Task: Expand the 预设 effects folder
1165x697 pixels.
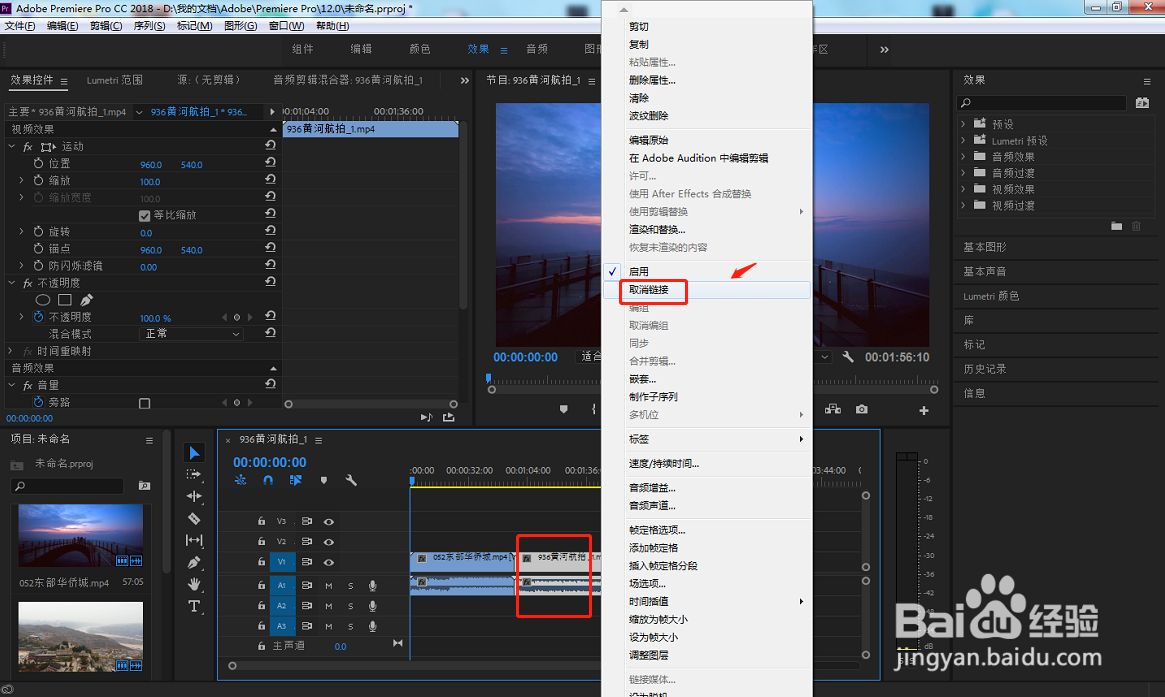Action: click(964, 123)
